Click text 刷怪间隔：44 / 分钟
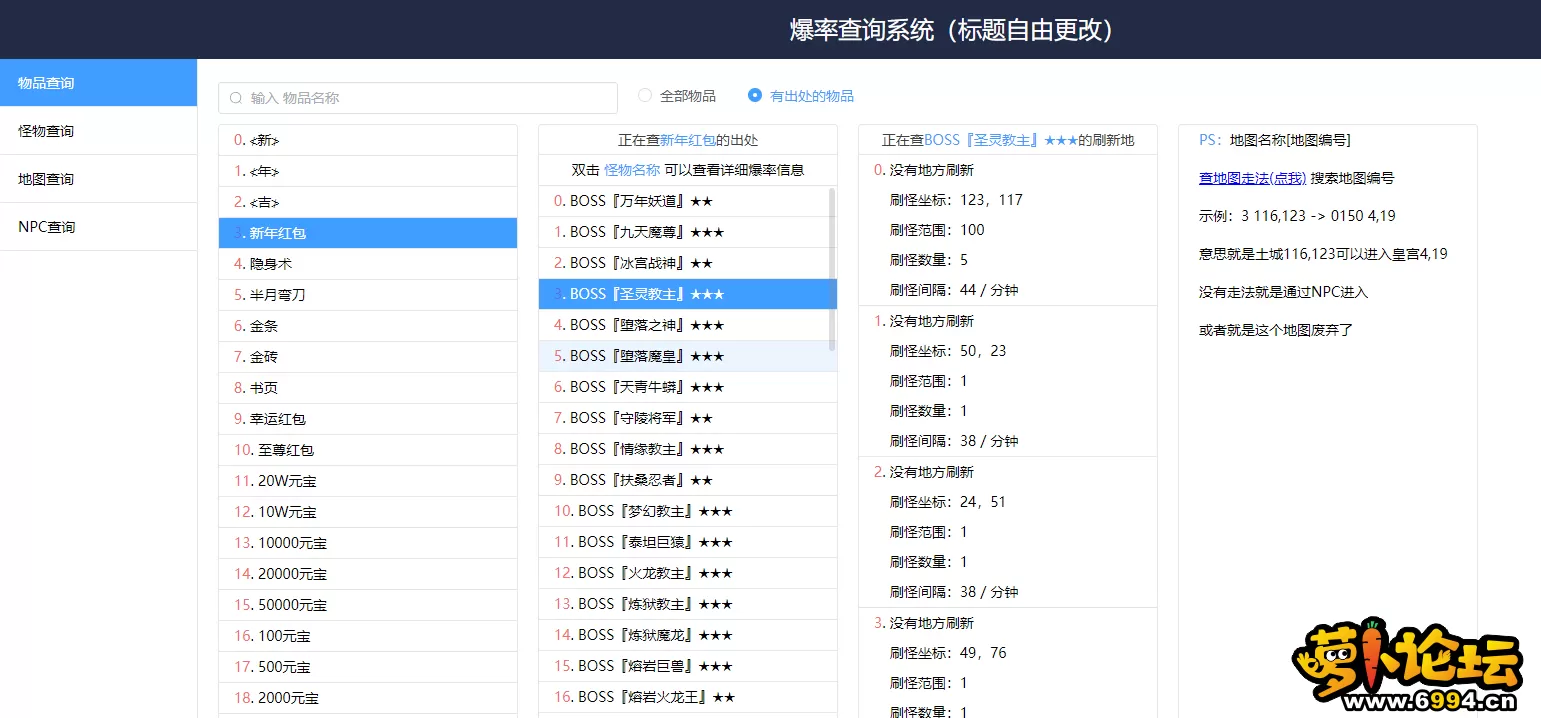Viewport: 1541px width, 718px height. 954,290
